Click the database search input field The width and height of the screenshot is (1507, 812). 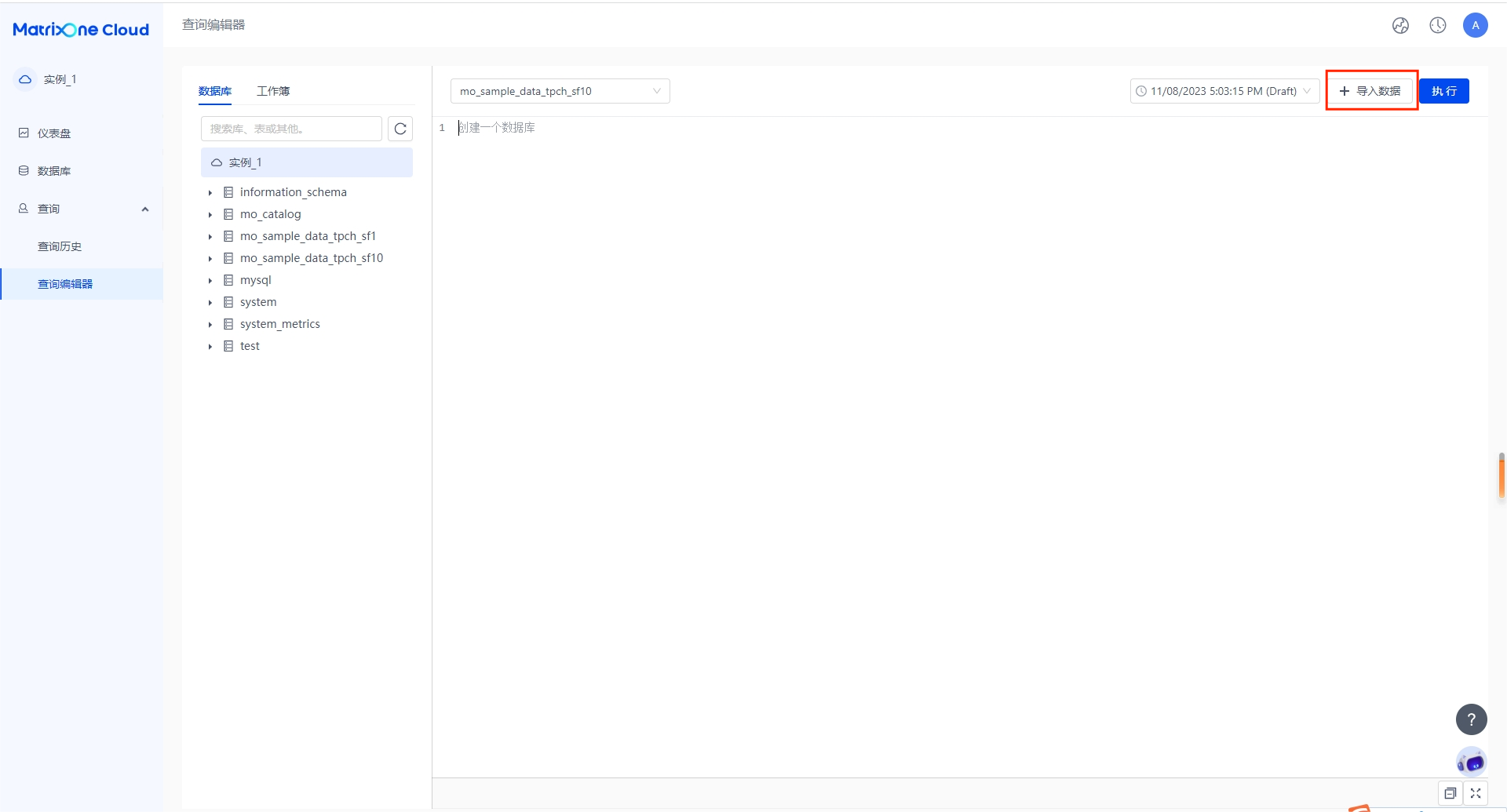point(291,129)
